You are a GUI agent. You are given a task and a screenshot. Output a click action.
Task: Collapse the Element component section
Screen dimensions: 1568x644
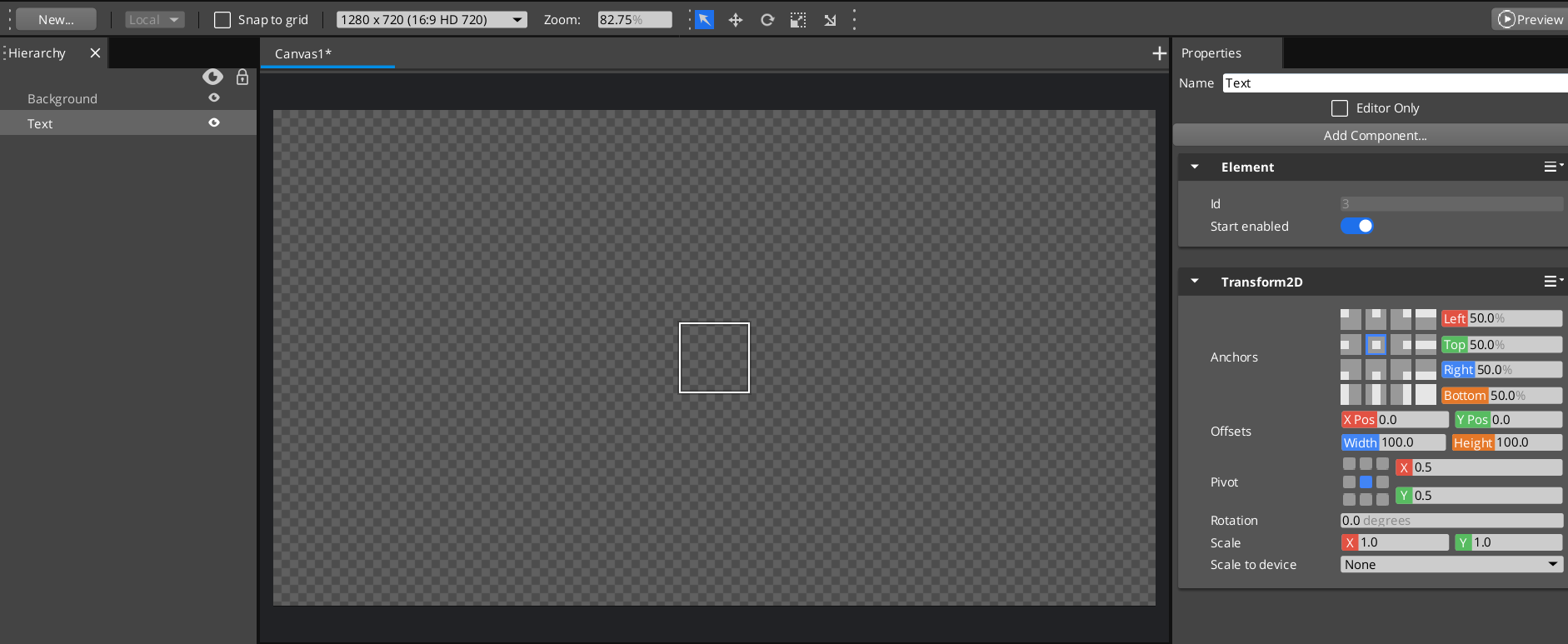click(1195, 167)
